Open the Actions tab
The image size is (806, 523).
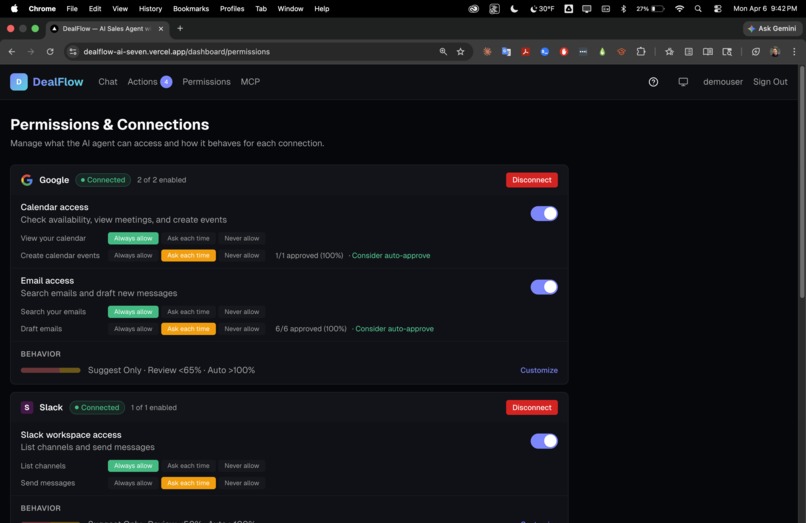tap(142, 82)
